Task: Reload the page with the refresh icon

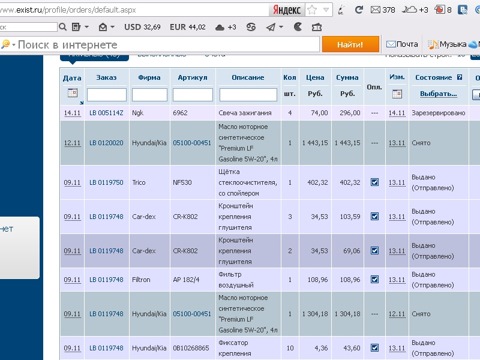Action: (358, 10)
